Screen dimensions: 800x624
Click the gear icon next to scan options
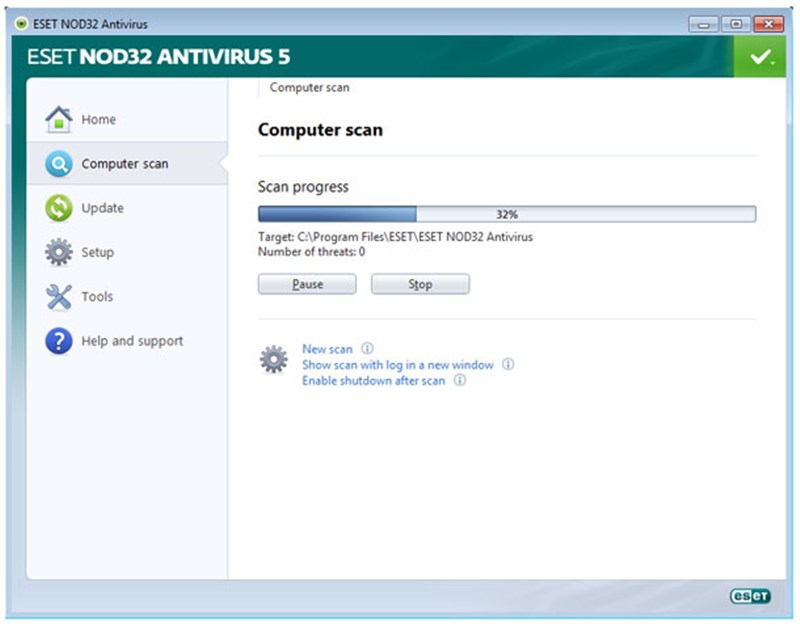(273, 359)
